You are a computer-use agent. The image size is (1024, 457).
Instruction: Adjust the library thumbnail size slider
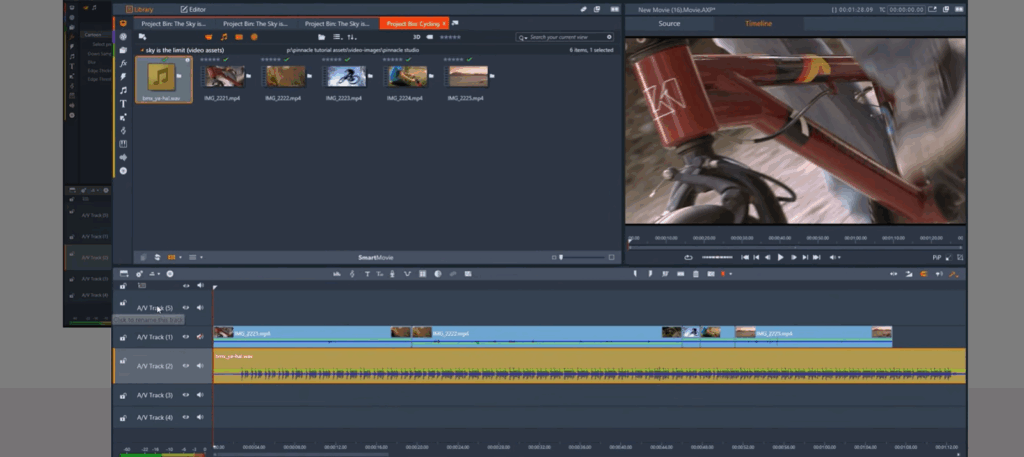[581, 257]
